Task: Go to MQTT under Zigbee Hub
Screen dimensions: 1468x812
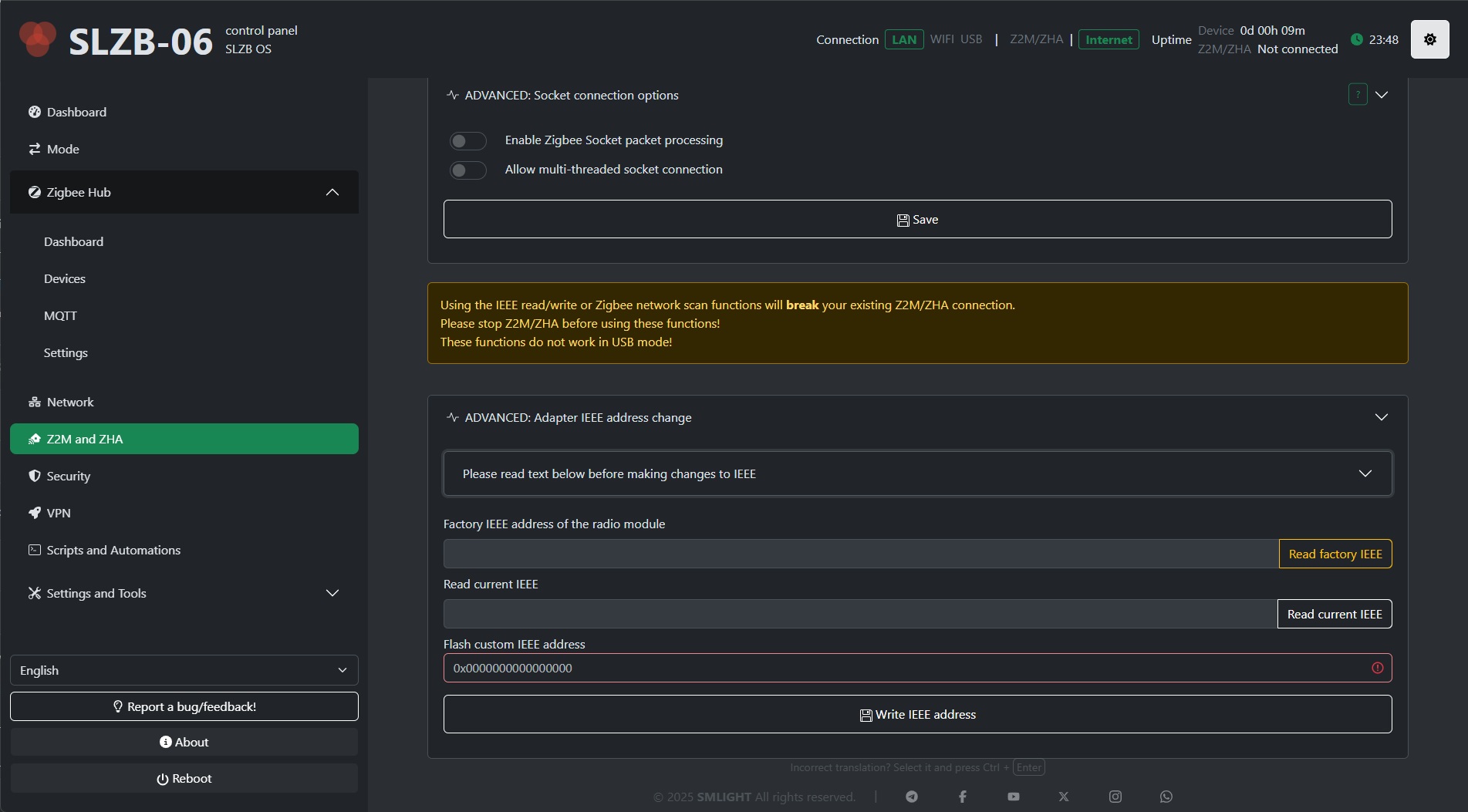Action: (60, 315)
